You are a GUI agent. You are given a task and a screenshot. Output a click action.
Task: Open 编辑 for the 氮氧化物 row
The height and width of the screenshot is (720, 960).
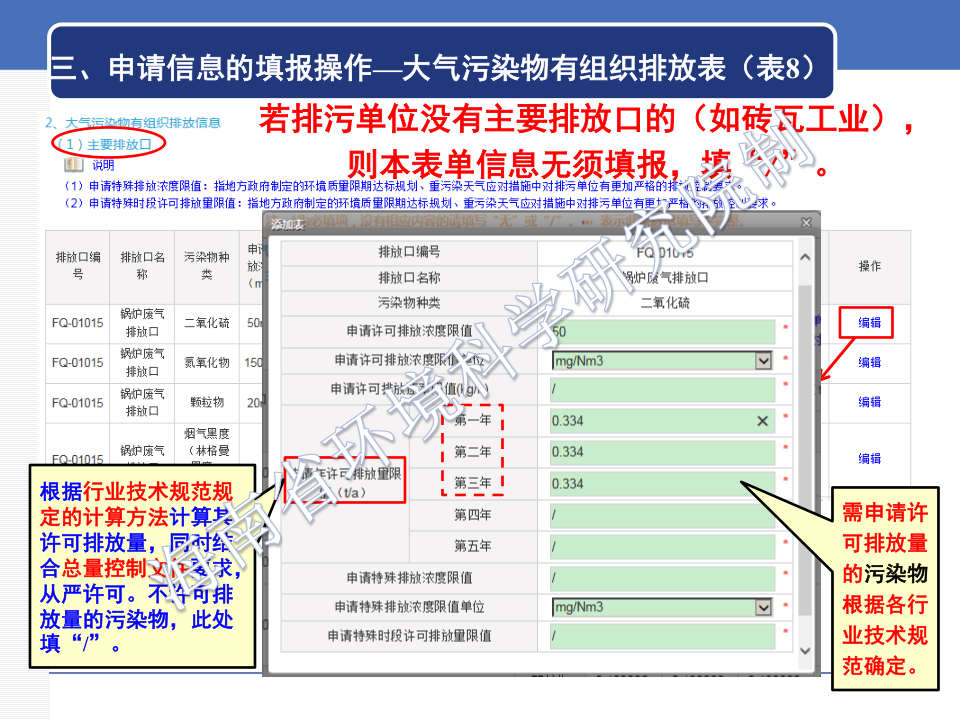tap(869, 362)
